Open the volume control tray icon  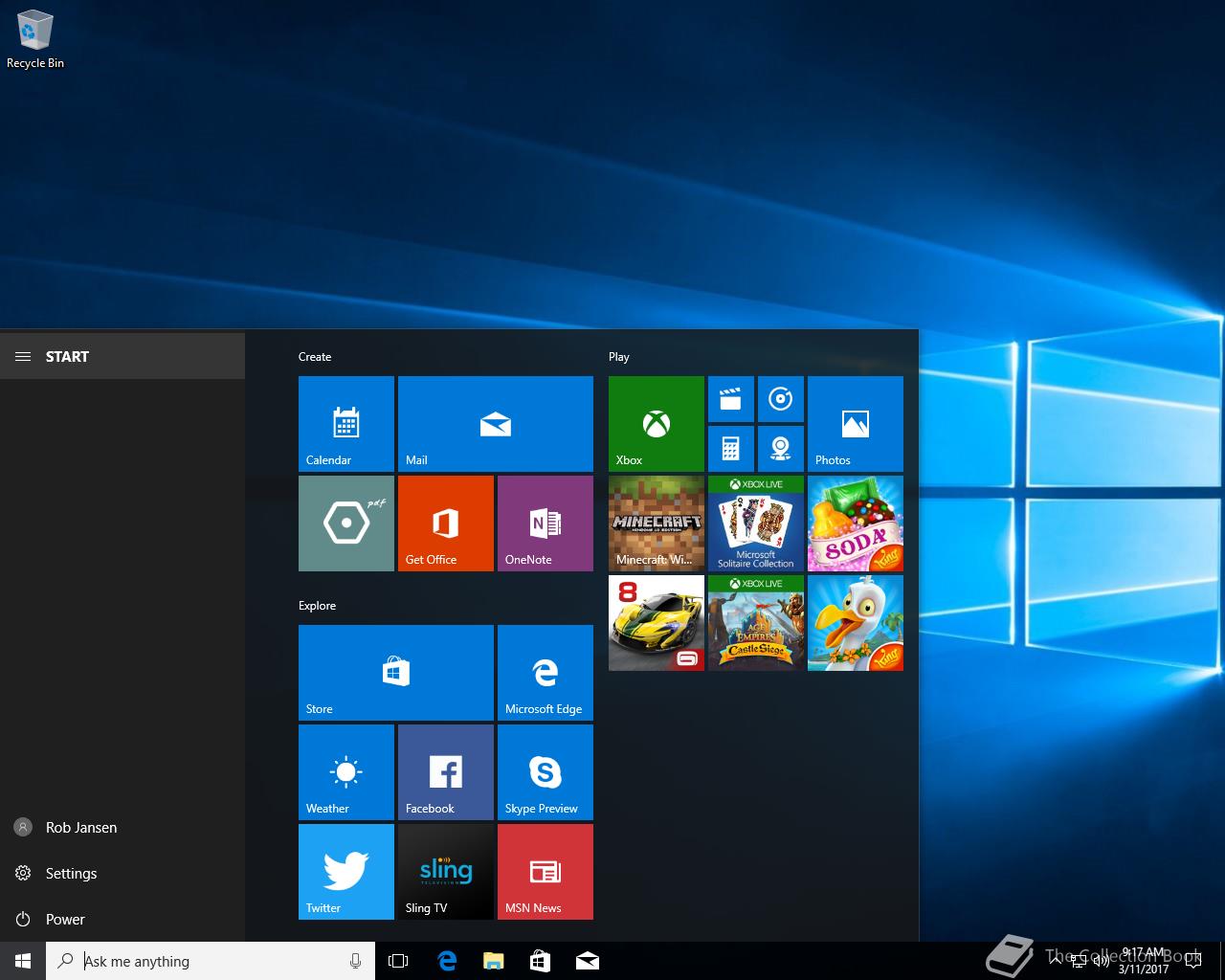pyautogui.click(x=1102, y=961)
